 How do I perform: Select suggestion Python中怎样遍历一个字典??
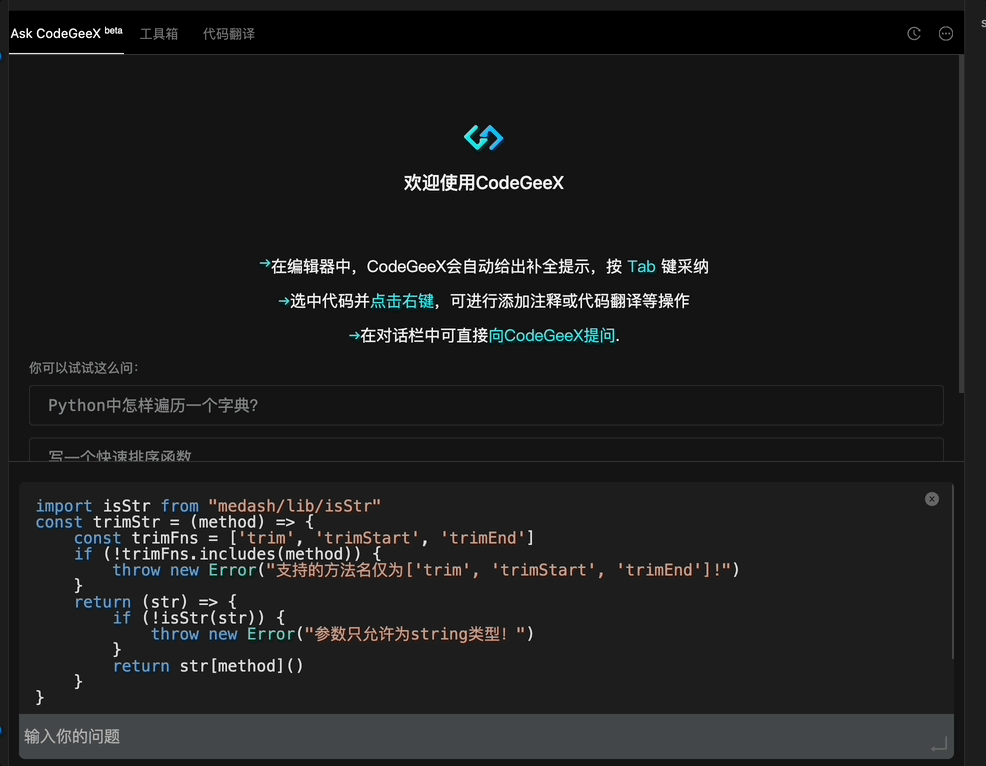[x=486, y=405]
